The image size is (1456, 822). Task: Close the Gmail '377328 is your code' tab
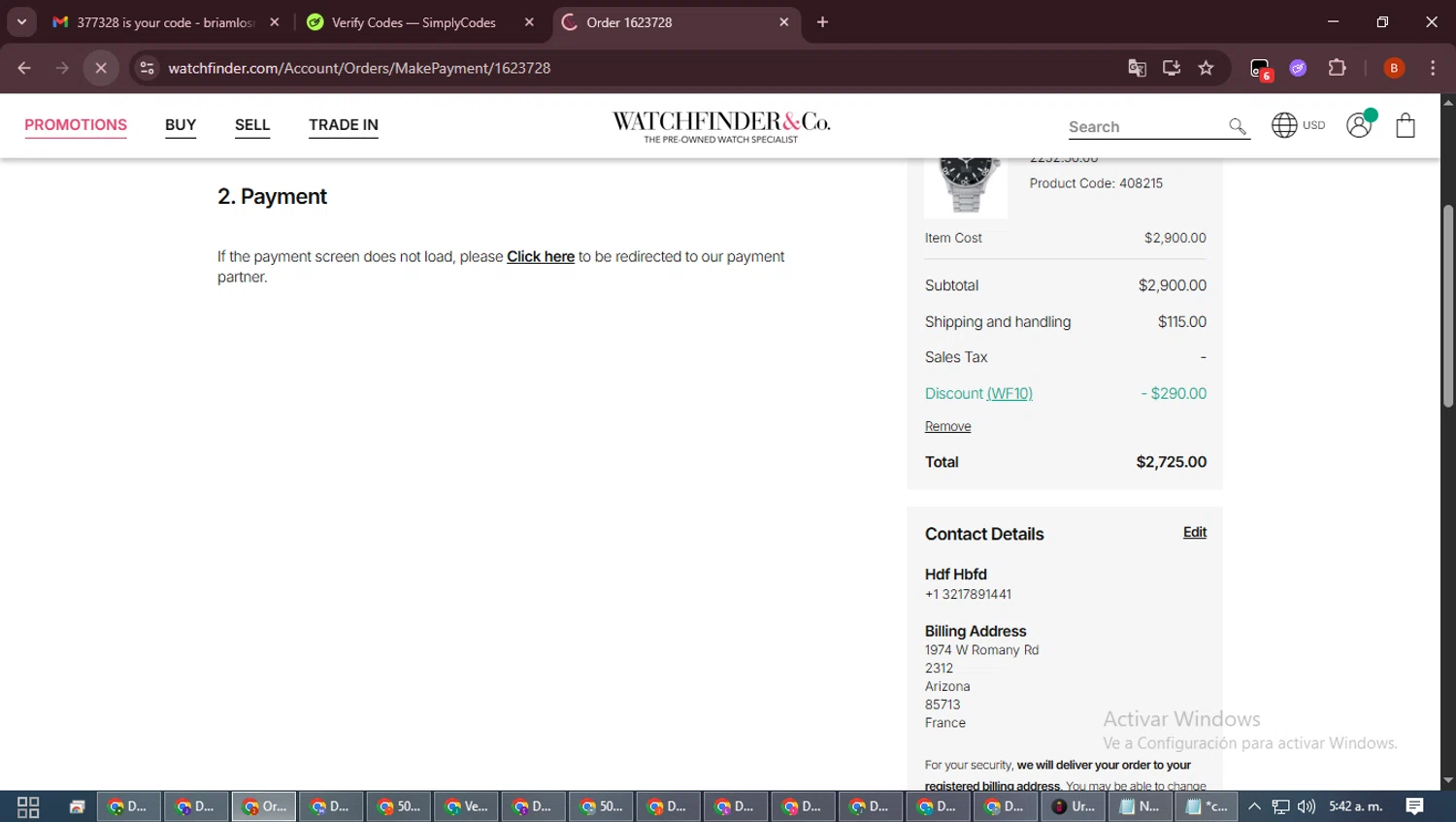coord(274,22)
